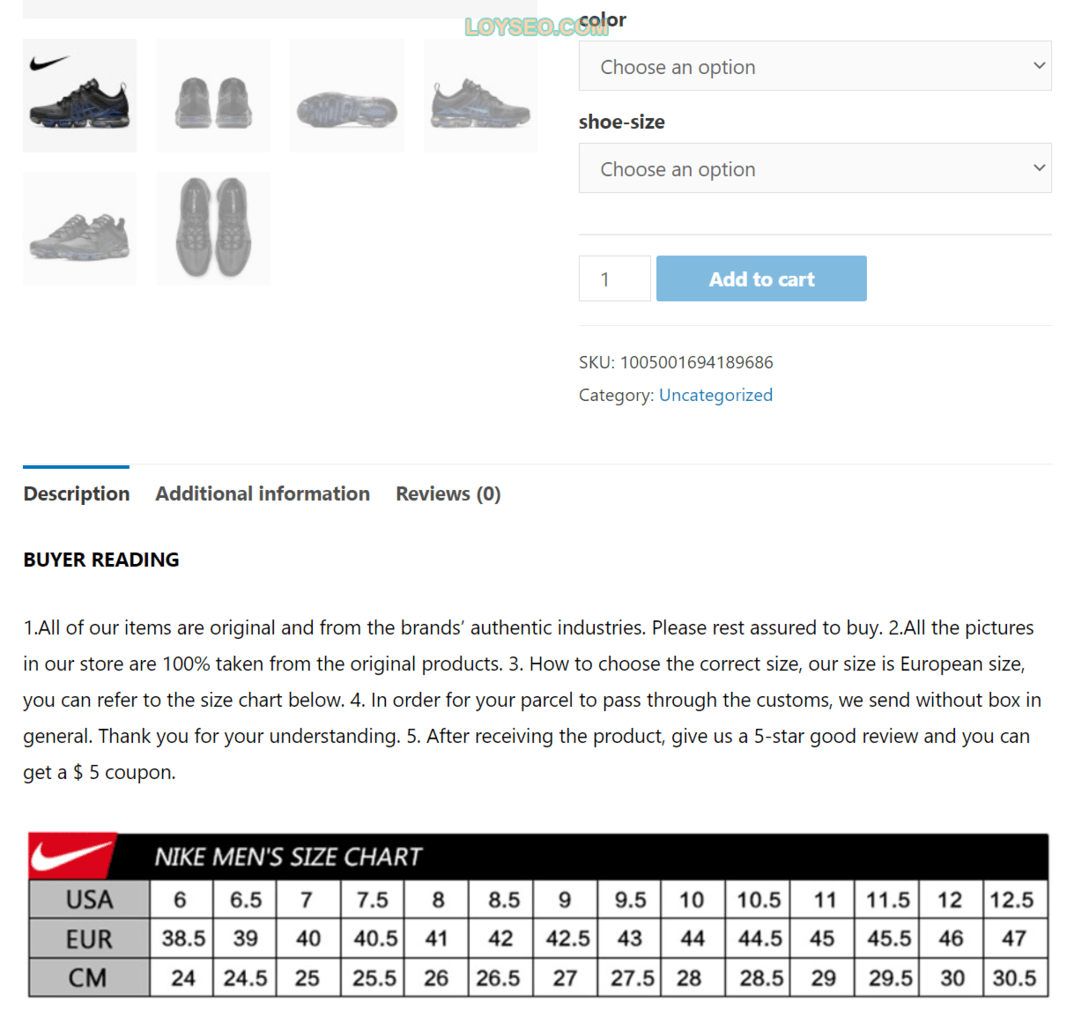Select the left-facing side view thumbnail
The image size is (1074, 1024).
pyautogui.click(x=480, y=95)
